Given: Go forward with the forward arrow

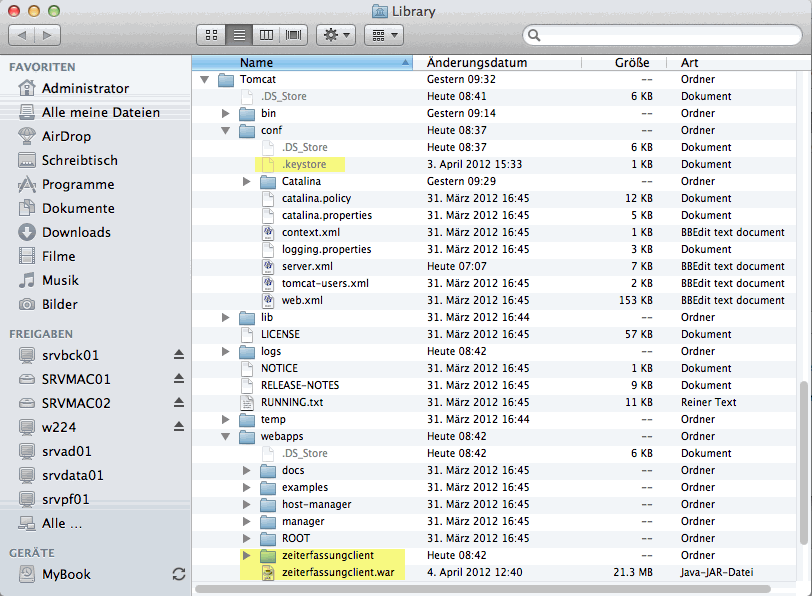Looking at the screenshot, I should coord(47,35).
